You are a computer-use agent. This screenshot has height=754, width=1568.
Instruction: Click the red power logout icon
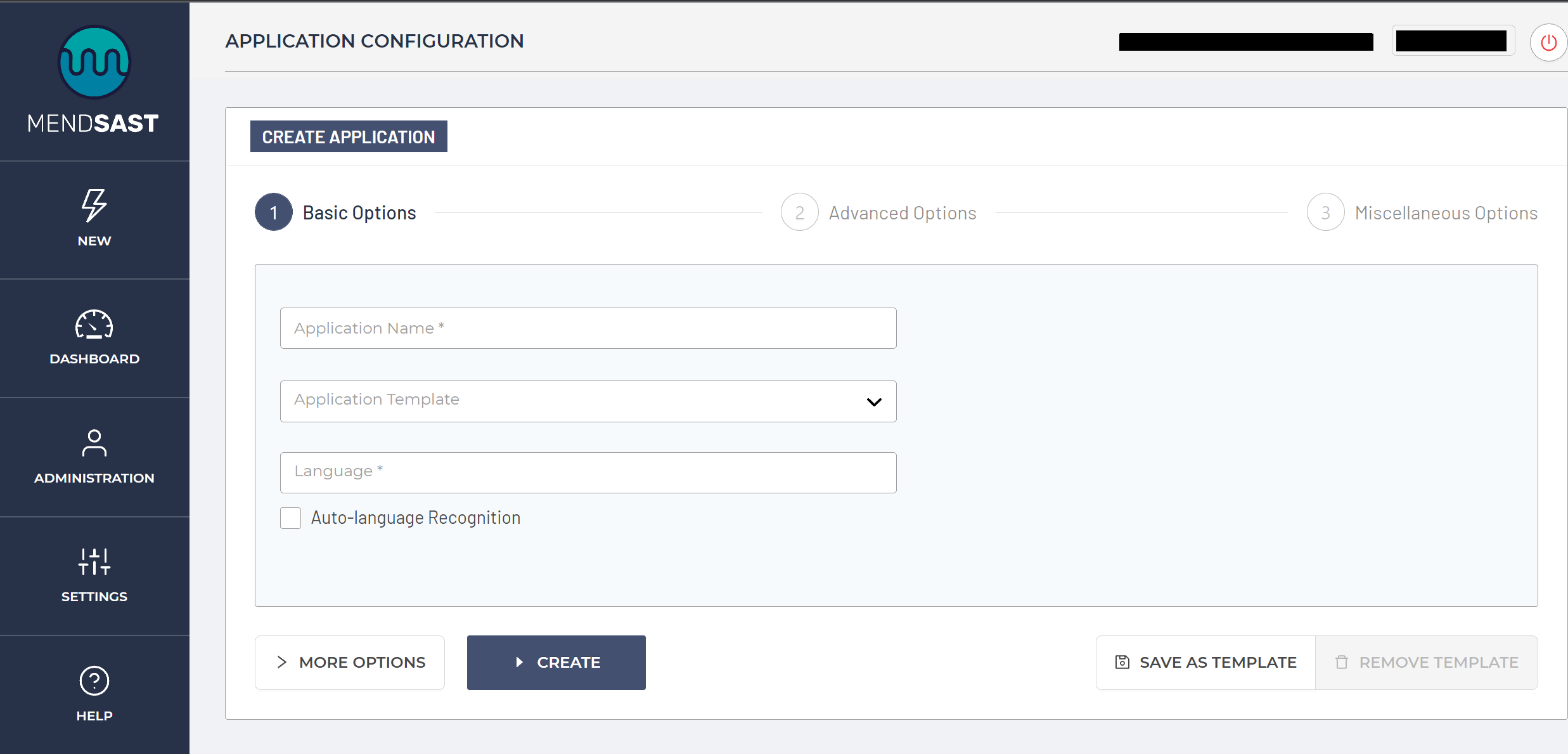coord(1548,42)
